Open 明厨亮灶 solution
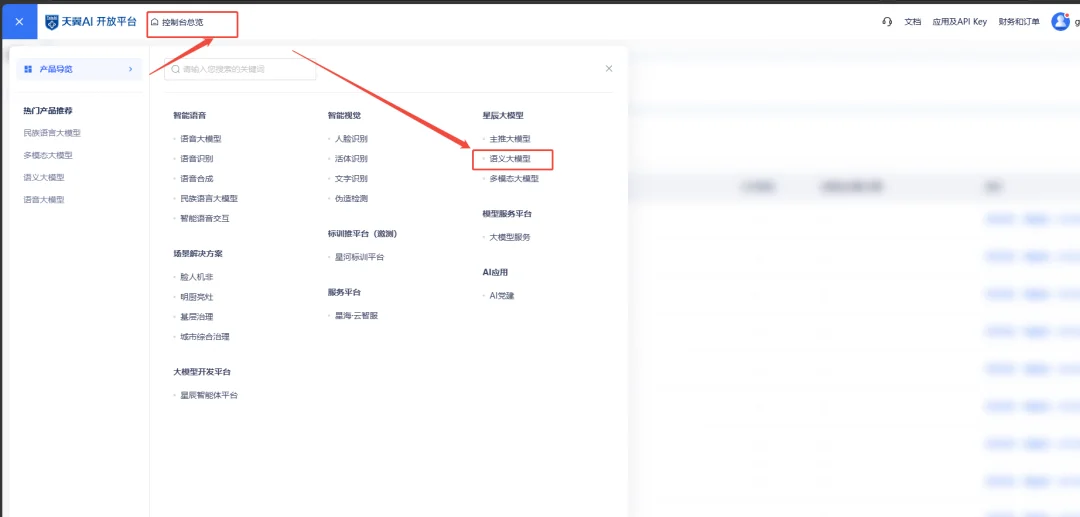1080x517 pixels. point(196,297)
